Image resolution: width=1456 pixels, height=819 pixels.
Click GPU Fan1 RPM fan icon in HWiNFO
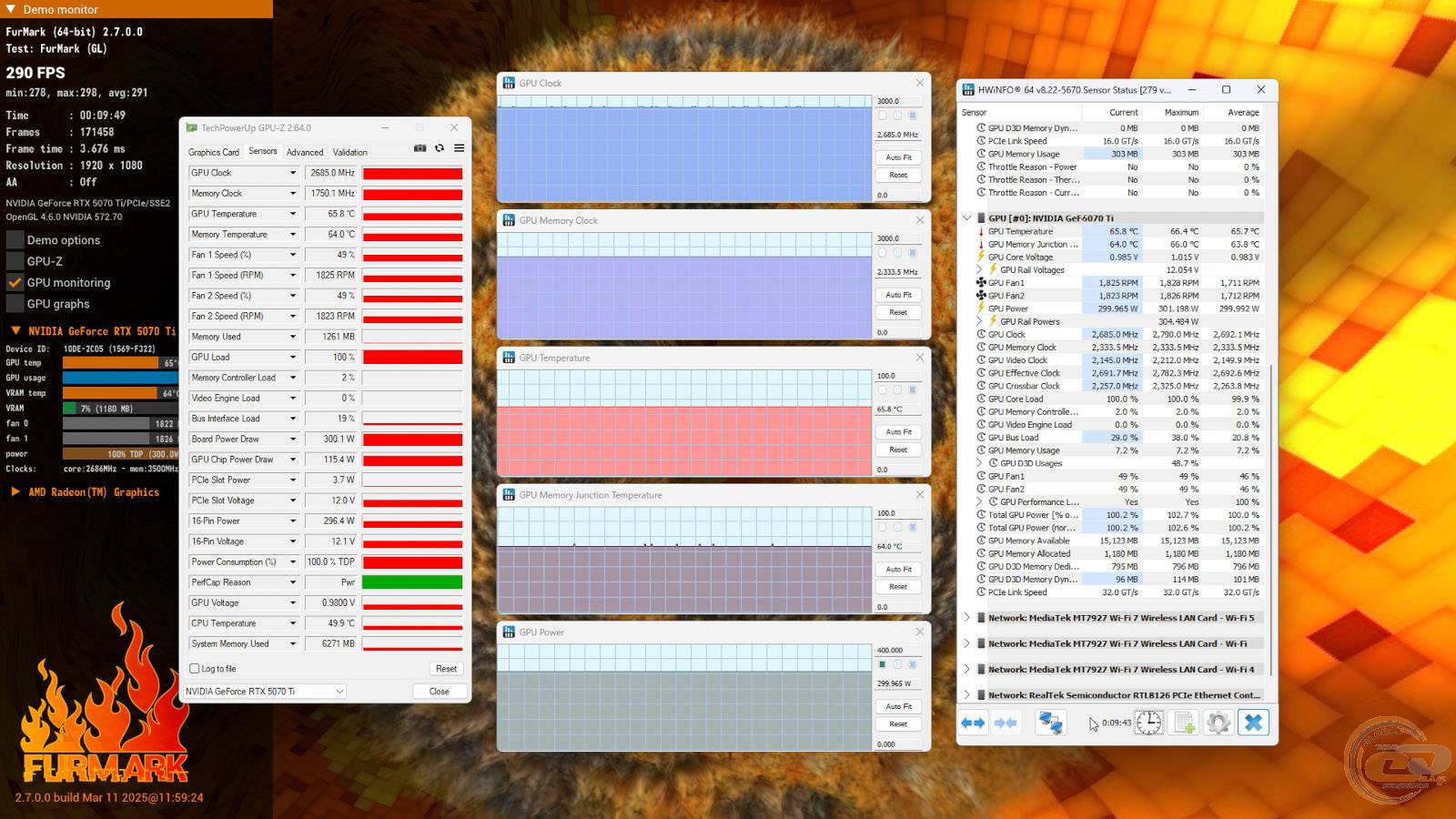coord(981,283)
